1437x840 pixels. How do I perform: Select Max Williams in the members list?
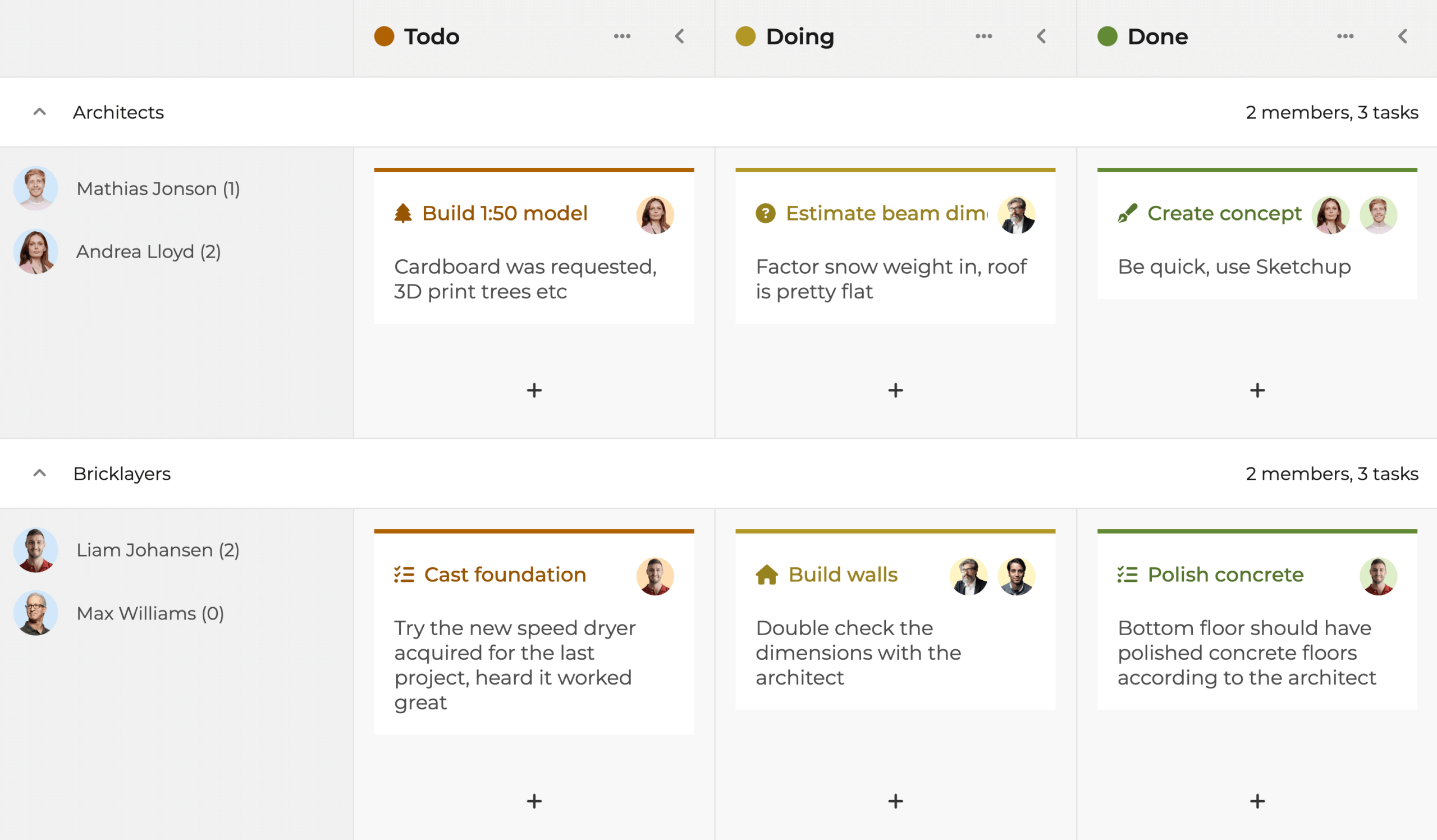(x=149, y=613)
